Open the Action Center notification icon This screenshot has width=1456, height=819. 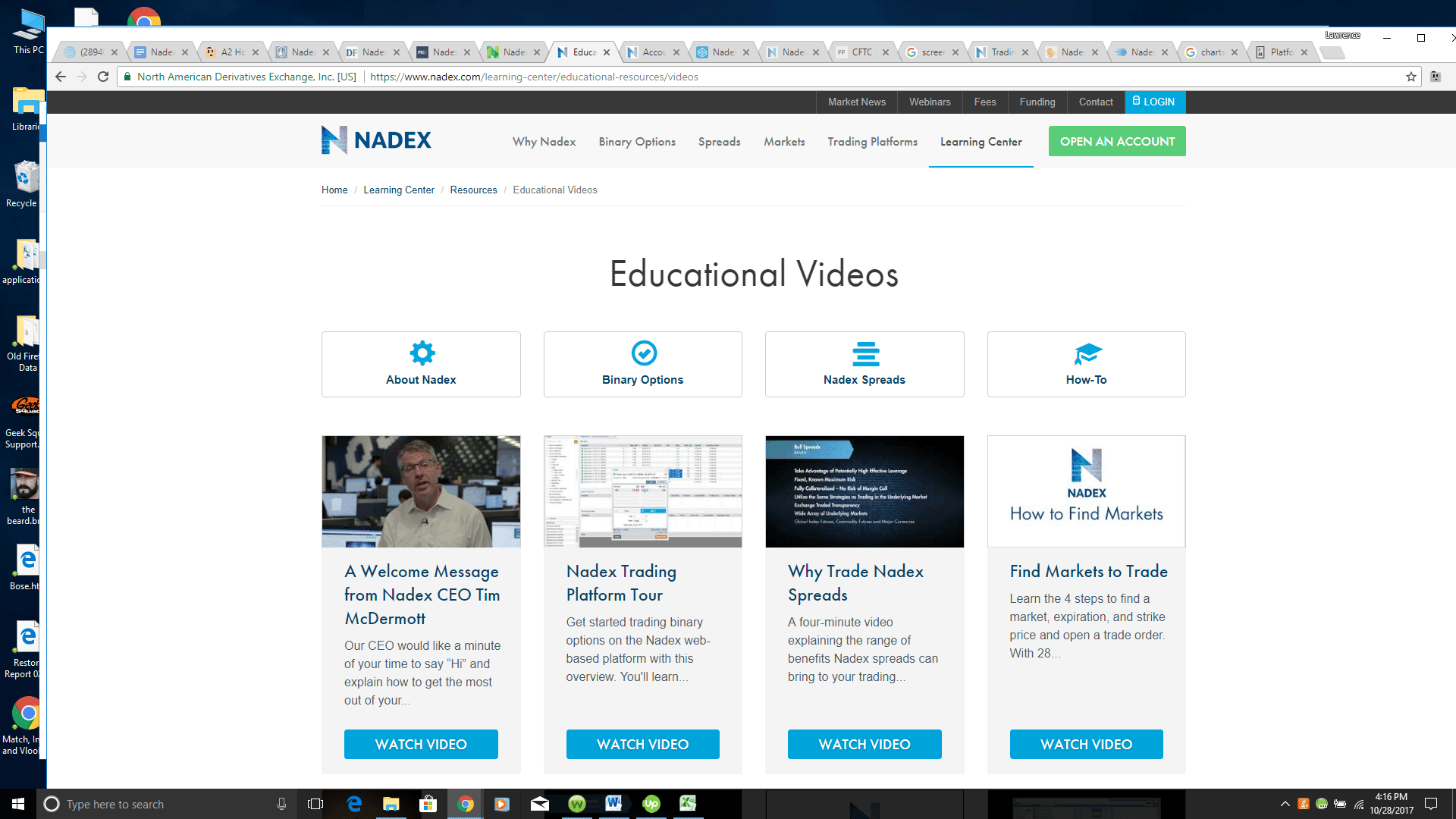point(1431,804)
